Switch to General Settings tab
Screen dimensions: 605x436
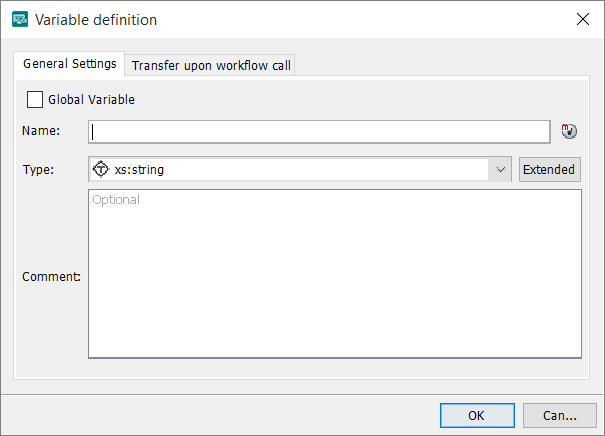[x=70, y=64]
